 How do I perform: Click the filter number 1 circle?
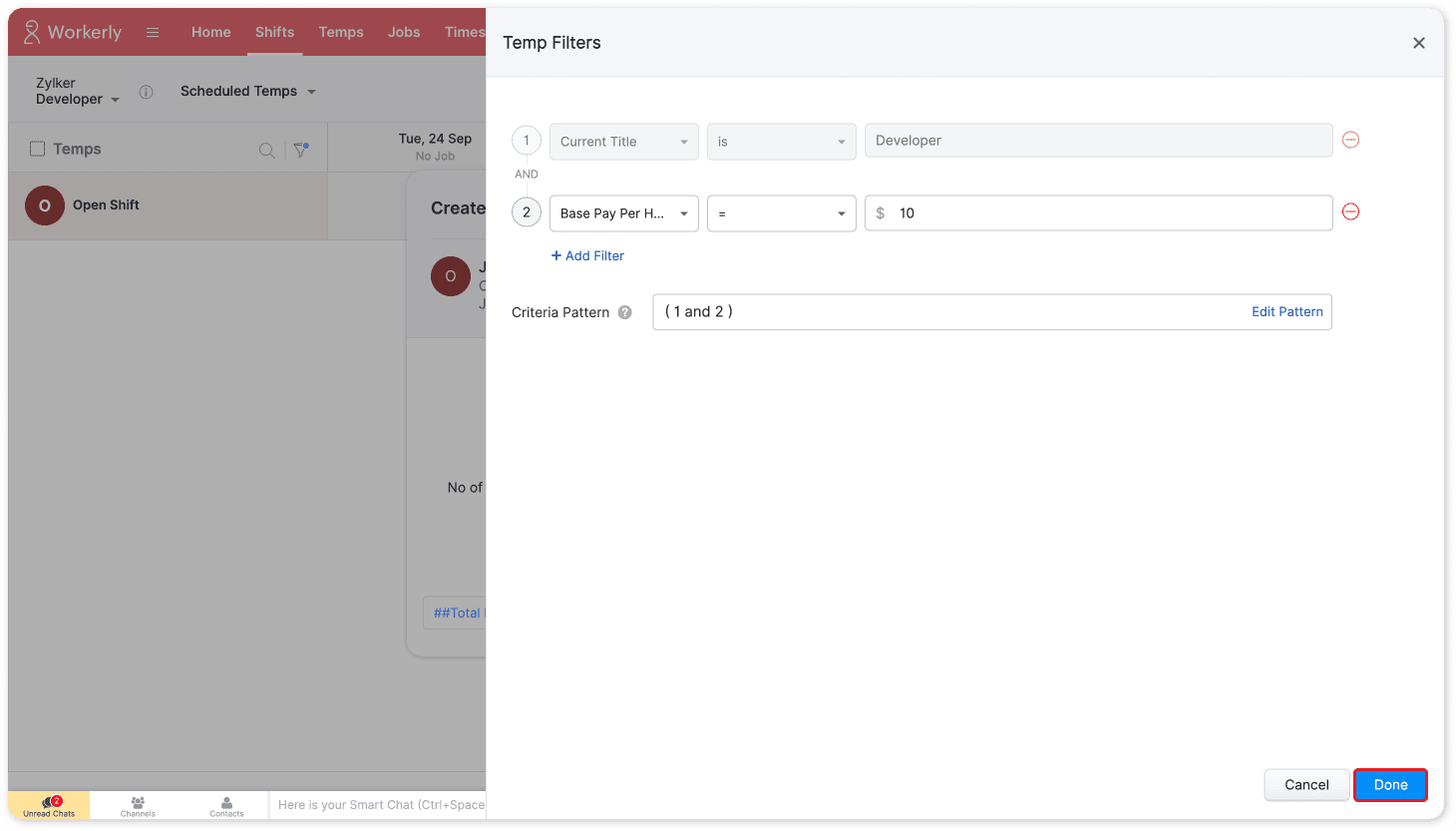(527, 141)
